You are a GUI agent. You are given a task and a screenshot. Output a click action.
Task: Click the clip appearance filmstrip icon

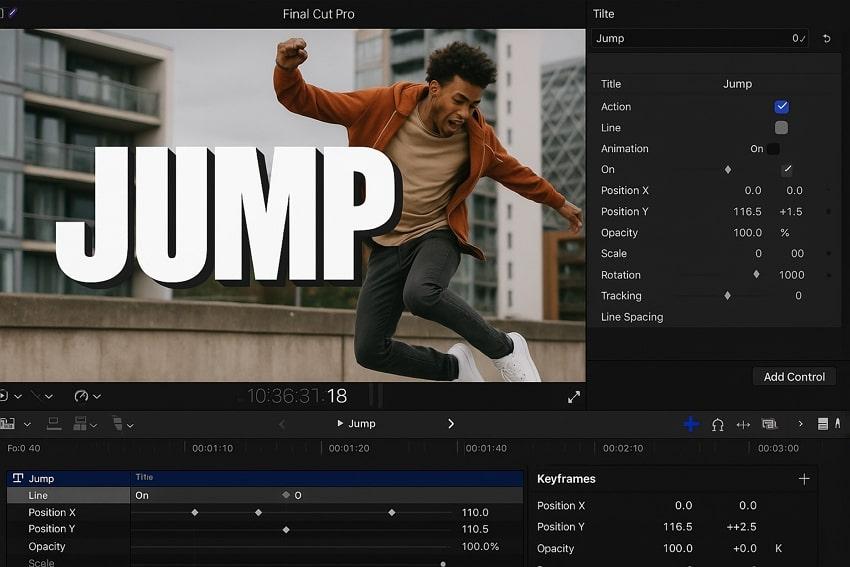(x=769, y=424)
